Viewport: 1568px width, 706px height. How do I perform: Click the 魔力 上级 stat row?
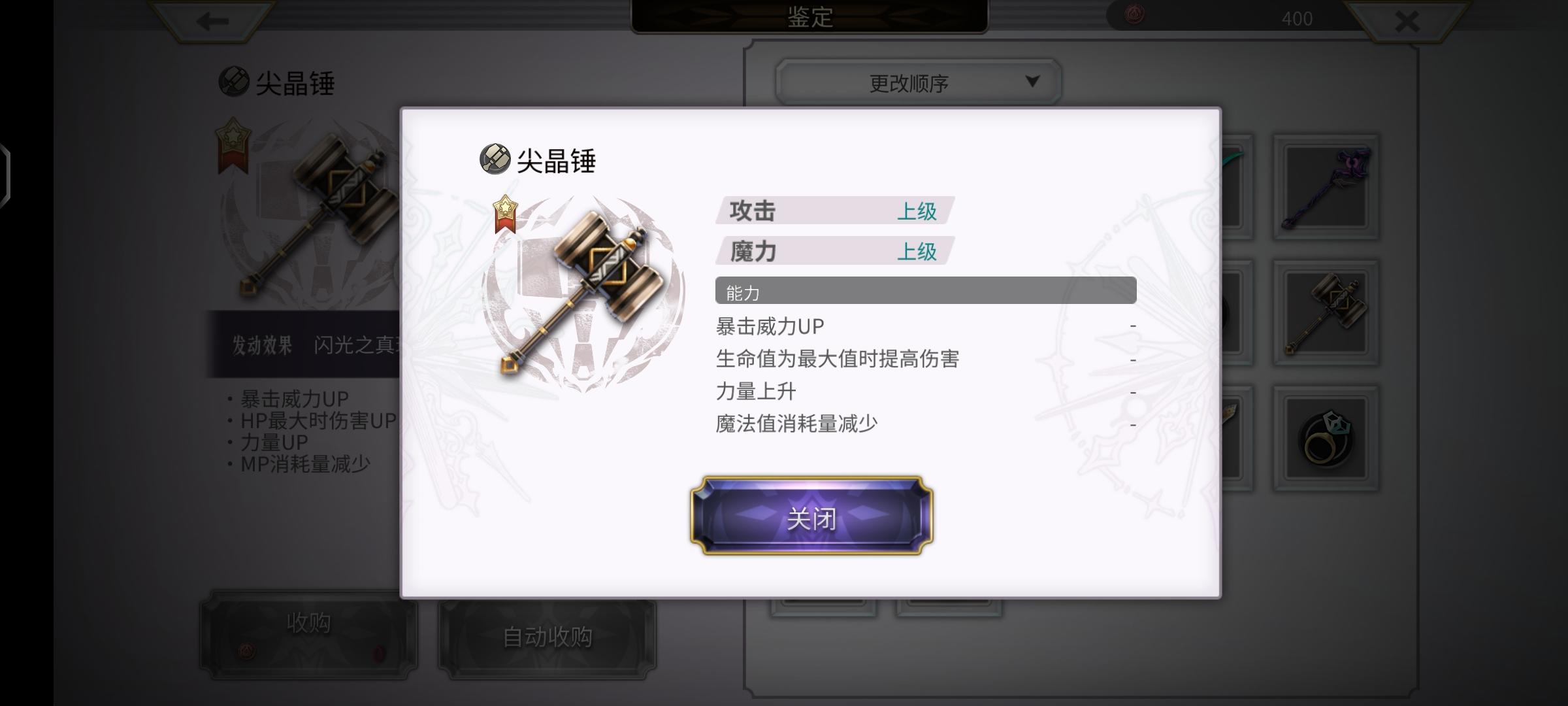[834, 250]
